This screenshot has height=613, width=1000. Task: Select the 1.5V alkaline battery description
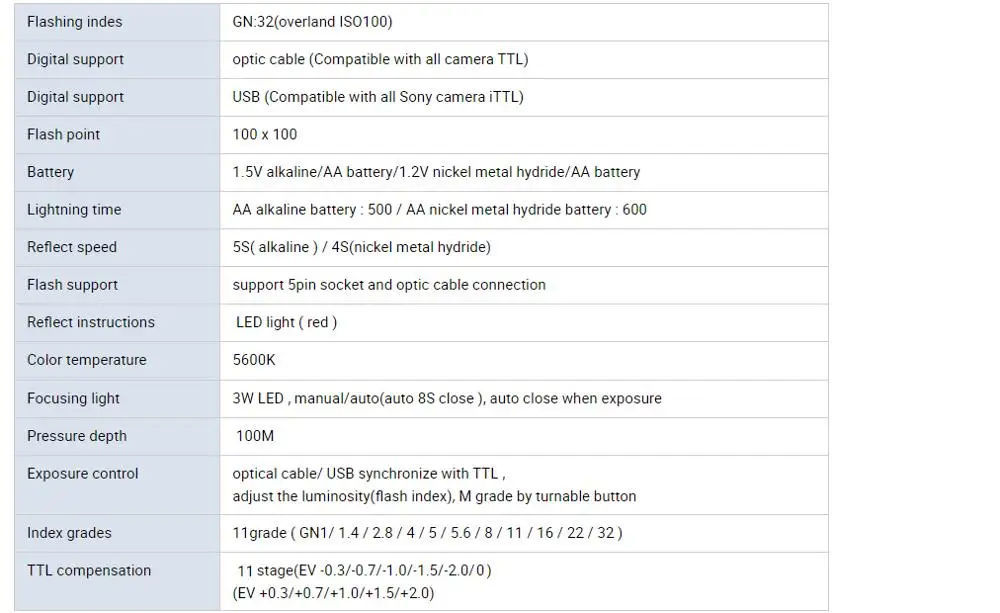pos(436,172)
